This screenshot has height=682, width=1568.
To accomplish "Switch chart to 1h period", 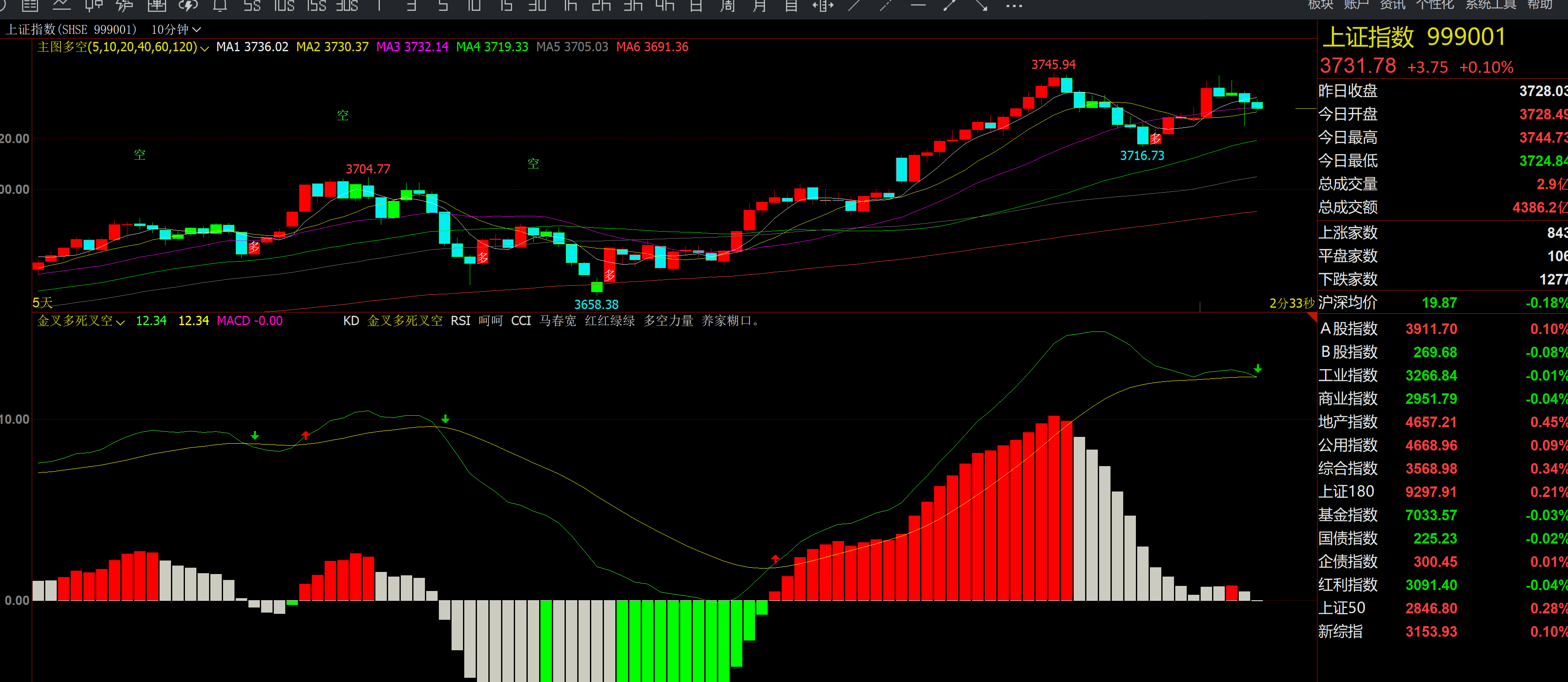I will 570,6.
